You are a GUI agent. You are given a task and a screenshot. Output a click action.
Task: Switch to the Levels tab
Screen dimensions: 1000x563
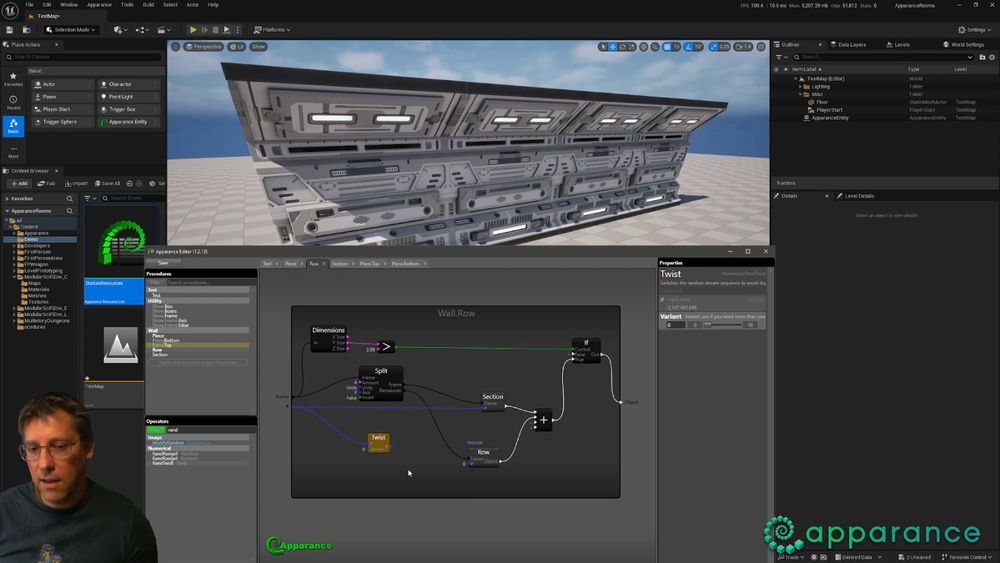[898, 45]
